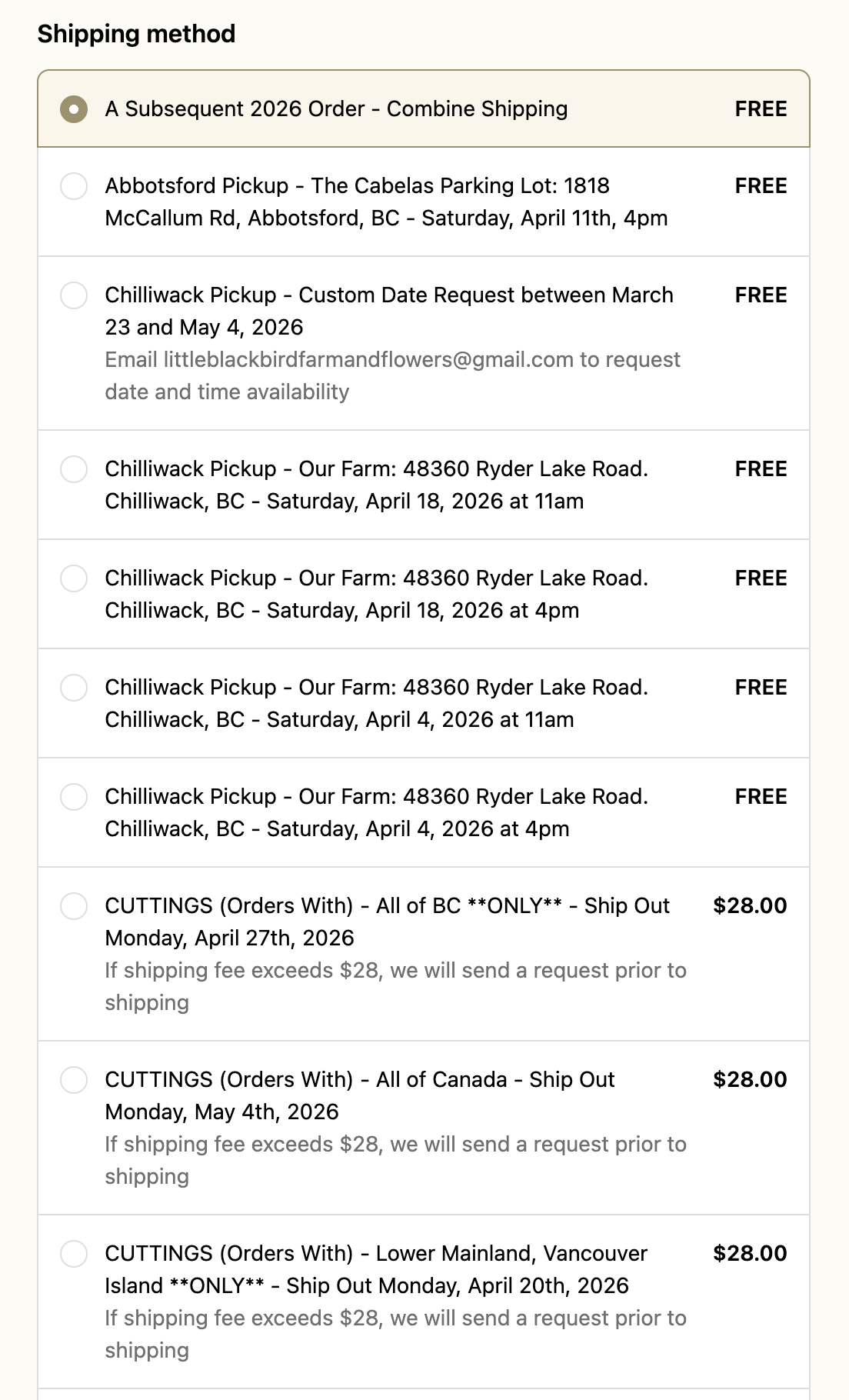The height and width of the screenshot is (1400, 849).
Task: Click the FREE price on Abbotsford Pickup row
Action: coord(761,186)
